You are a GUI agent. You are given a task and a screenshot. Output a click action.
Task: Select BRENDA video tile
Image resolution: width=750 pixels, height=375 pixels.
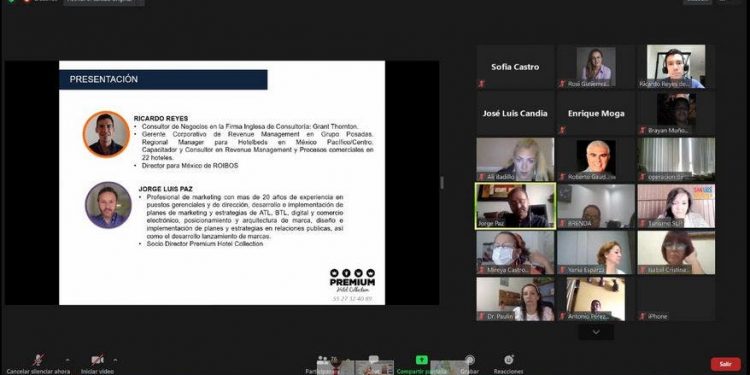(596, 206)
